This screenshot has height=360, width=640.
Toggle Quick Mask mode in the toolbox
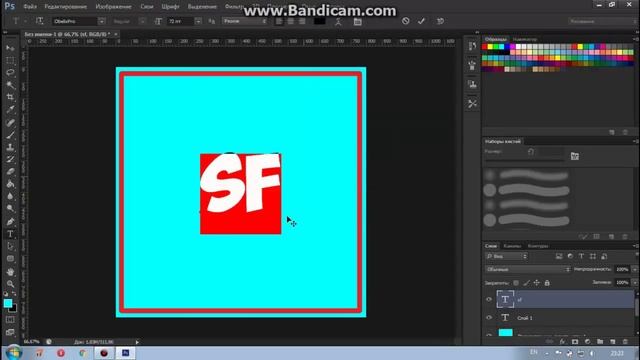pos(10,320)
